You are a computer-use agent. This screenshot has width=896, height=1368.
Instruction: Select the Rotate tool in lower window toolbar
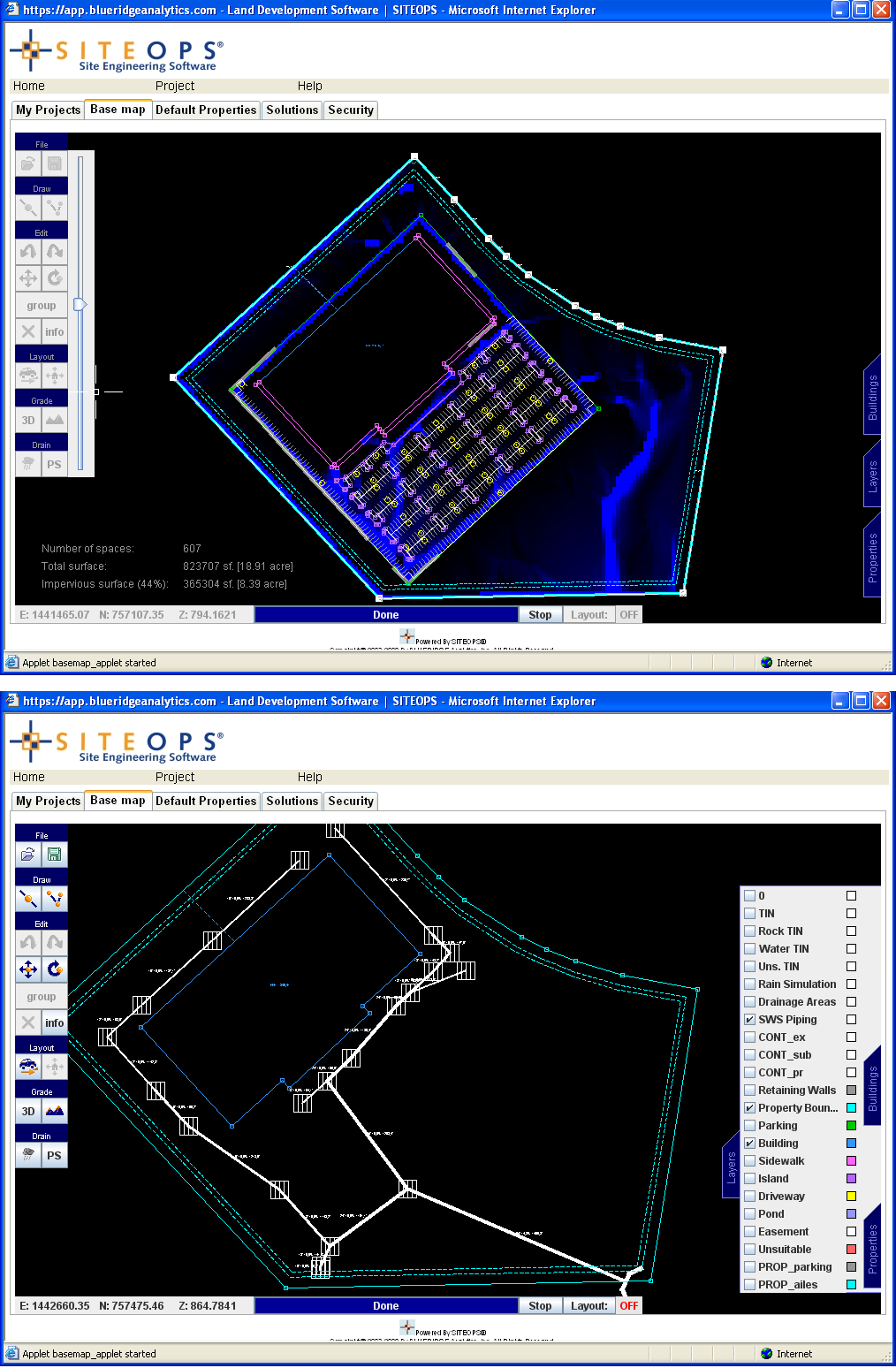click(x=55, y=969)
